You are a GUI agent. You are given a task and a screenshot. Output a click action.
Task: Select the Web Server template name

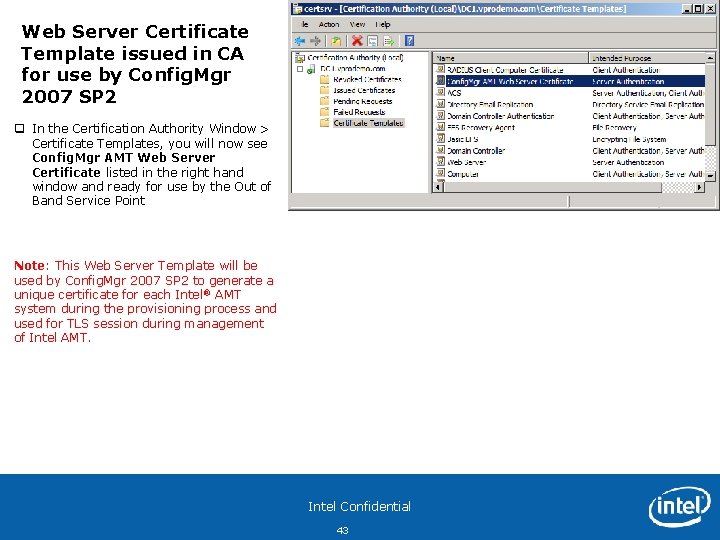pos(466,162)
